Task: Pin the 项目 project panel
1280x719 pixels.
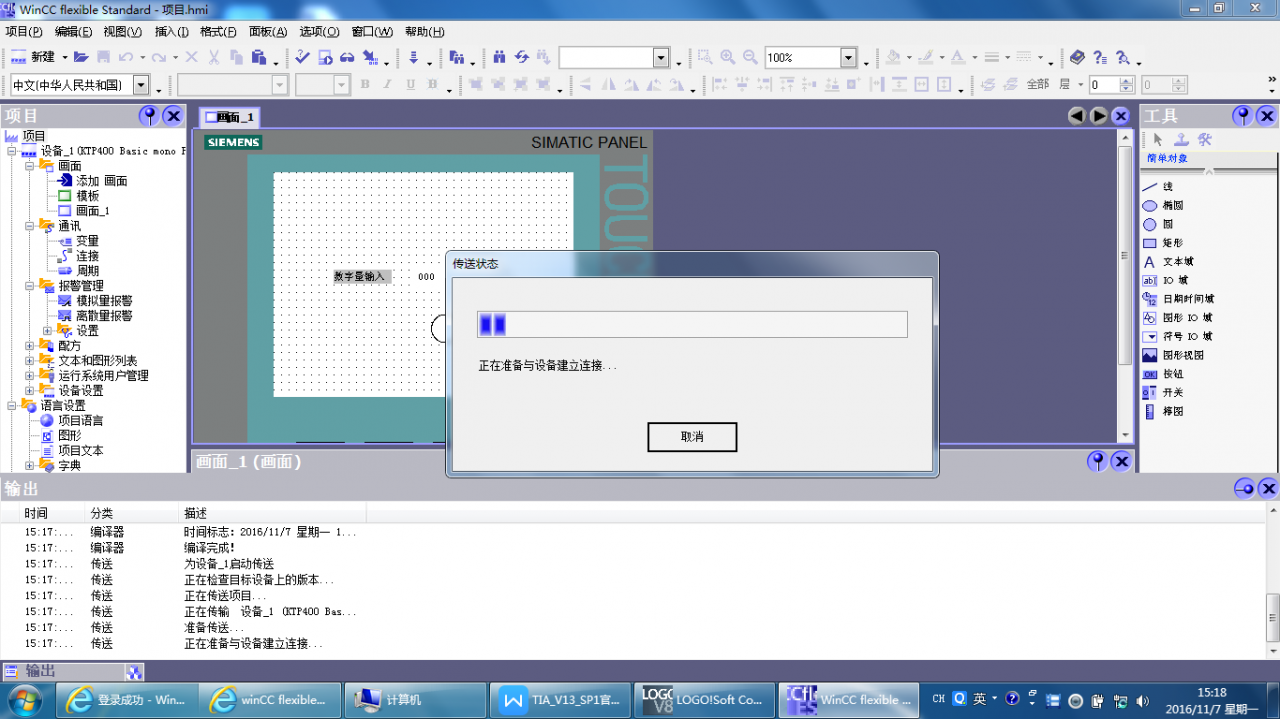Action: tap(149, 116)
